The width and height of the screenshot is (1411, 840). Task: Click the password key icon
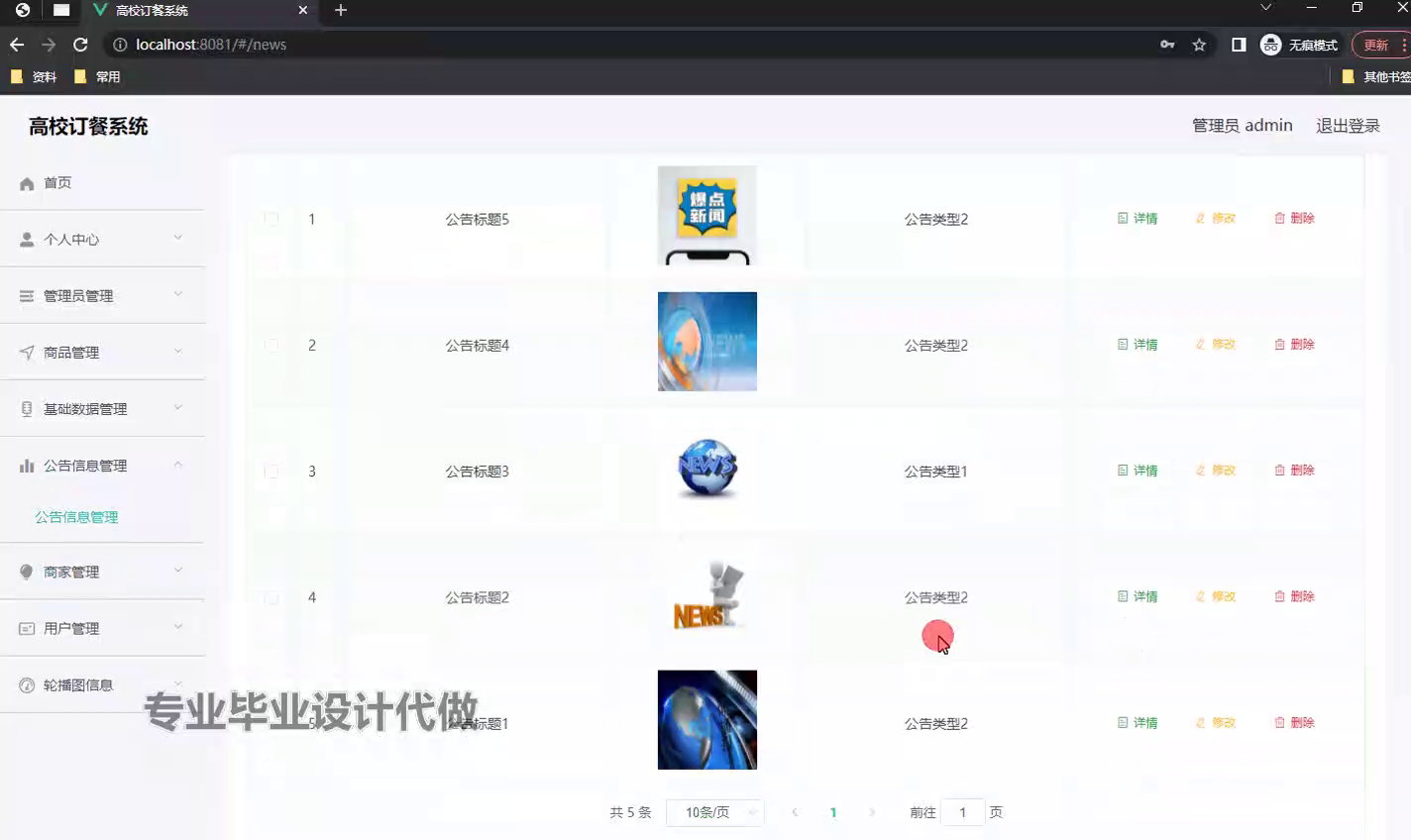coord(1167,45)
